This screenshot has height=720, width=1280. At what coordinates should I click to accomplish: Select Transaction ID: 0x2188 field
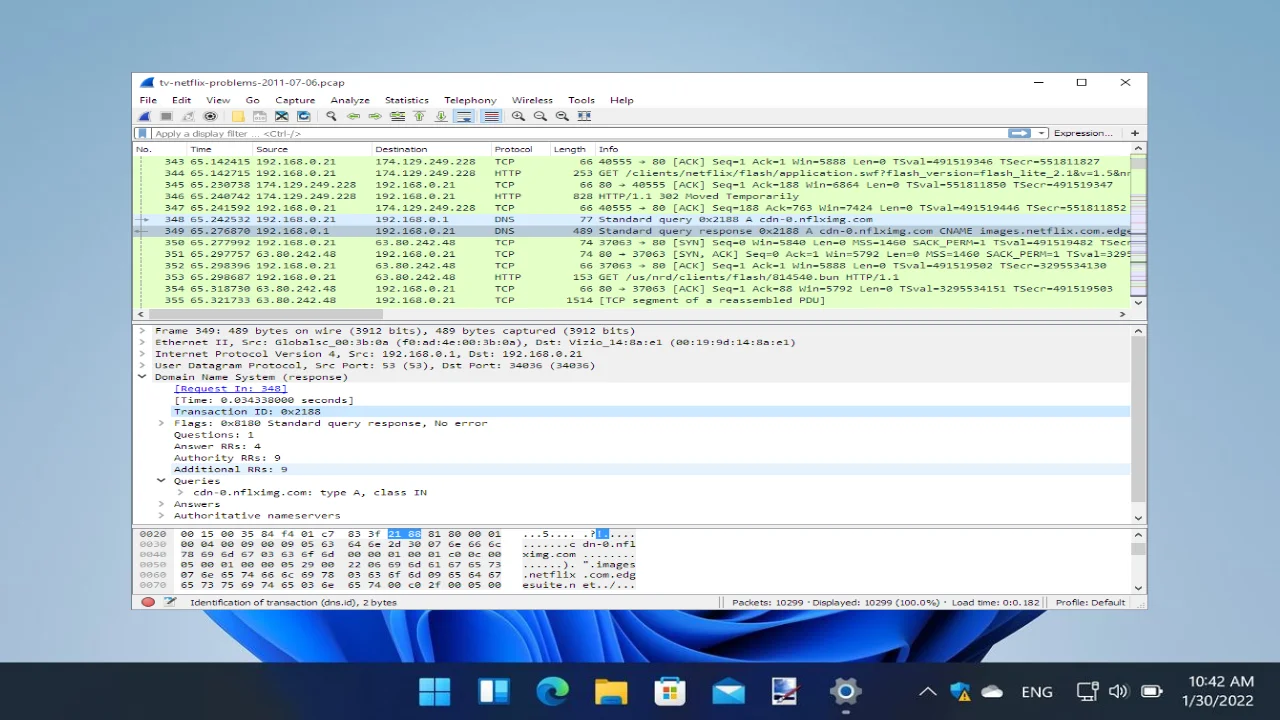pos(651,412)
